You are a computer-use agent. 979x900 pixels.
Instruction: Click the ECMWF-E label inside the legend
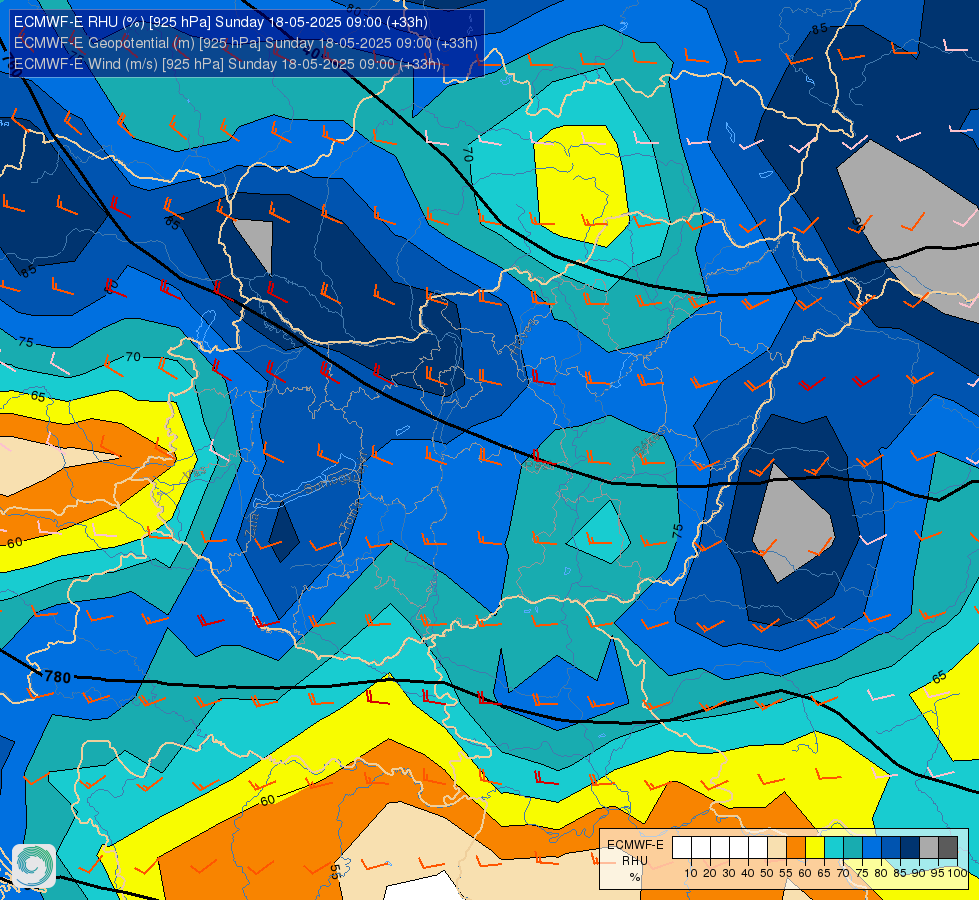coord(635,844)
